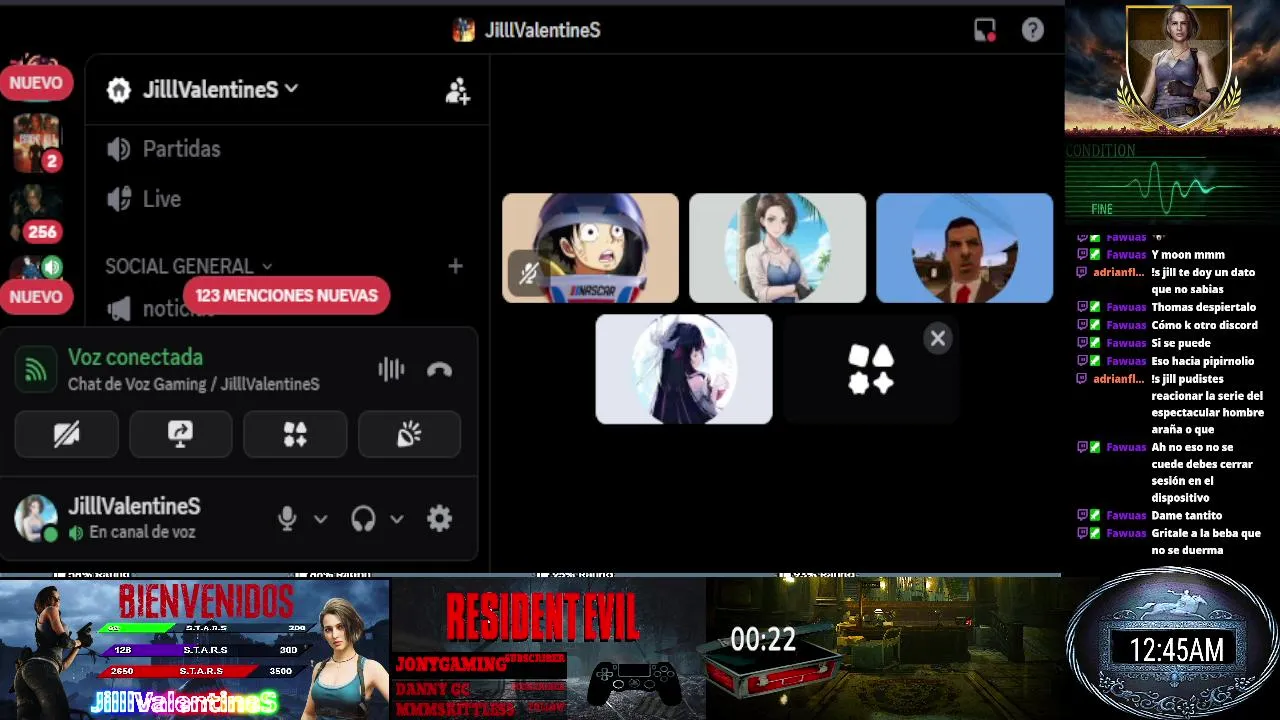The image size is (1280, 720).
Task: Open User Settings gear
Action: tap(439, 518)
